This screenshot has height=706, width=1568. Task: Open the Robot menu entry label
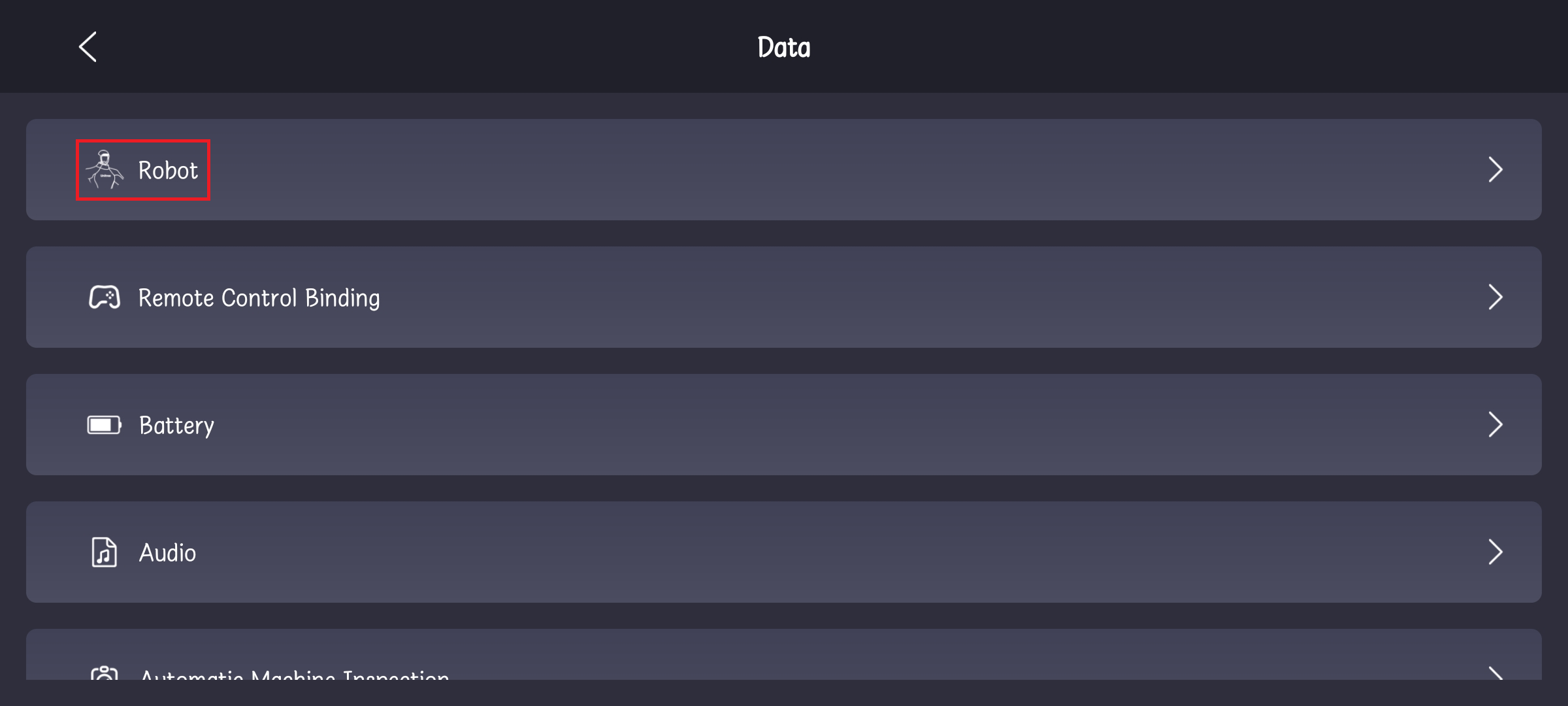click(168, 171)
